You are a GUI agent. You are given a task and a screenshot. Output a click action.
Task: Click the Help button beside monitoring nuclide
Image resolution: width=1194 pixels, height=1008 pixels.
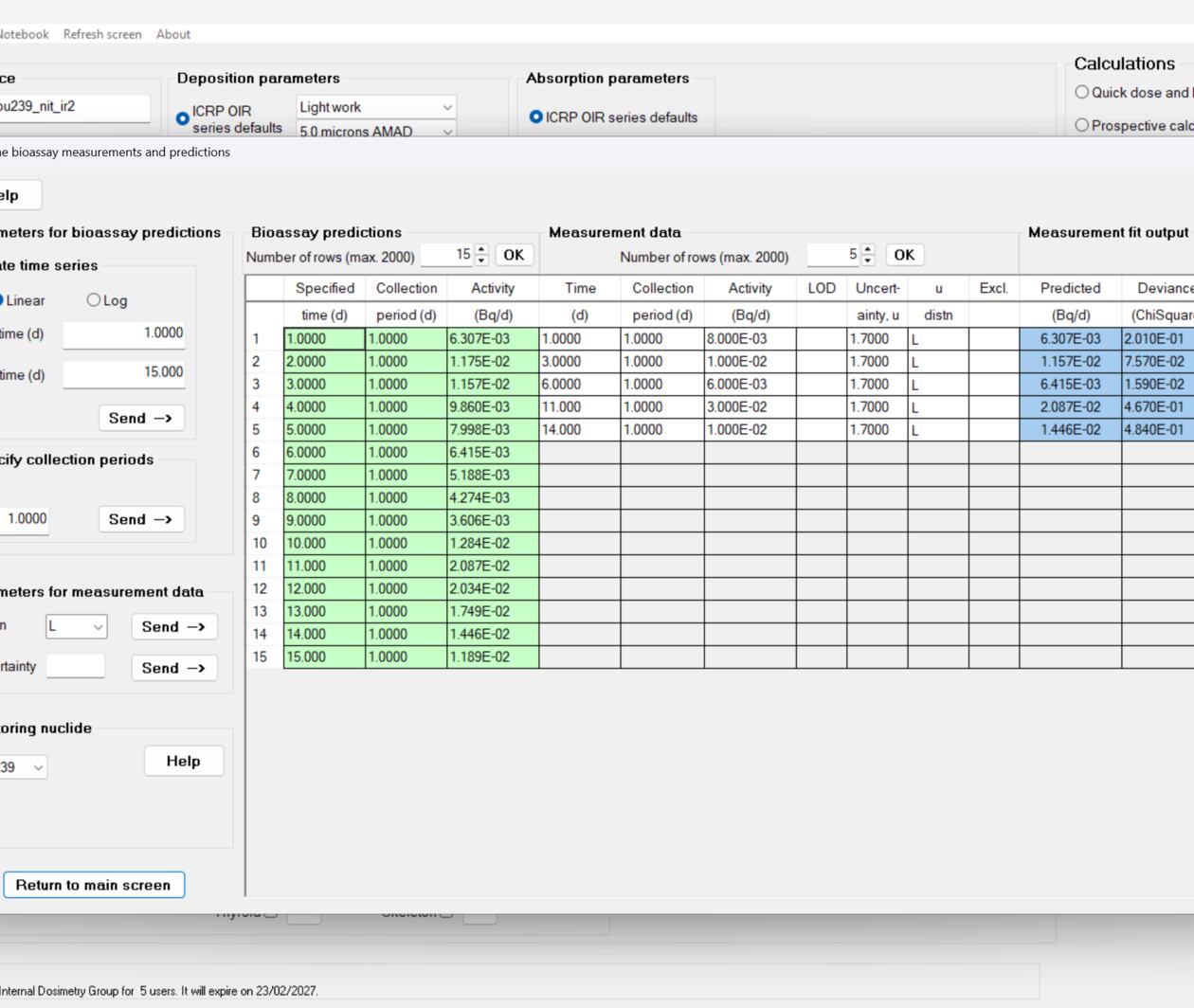(x=183, y=761)
